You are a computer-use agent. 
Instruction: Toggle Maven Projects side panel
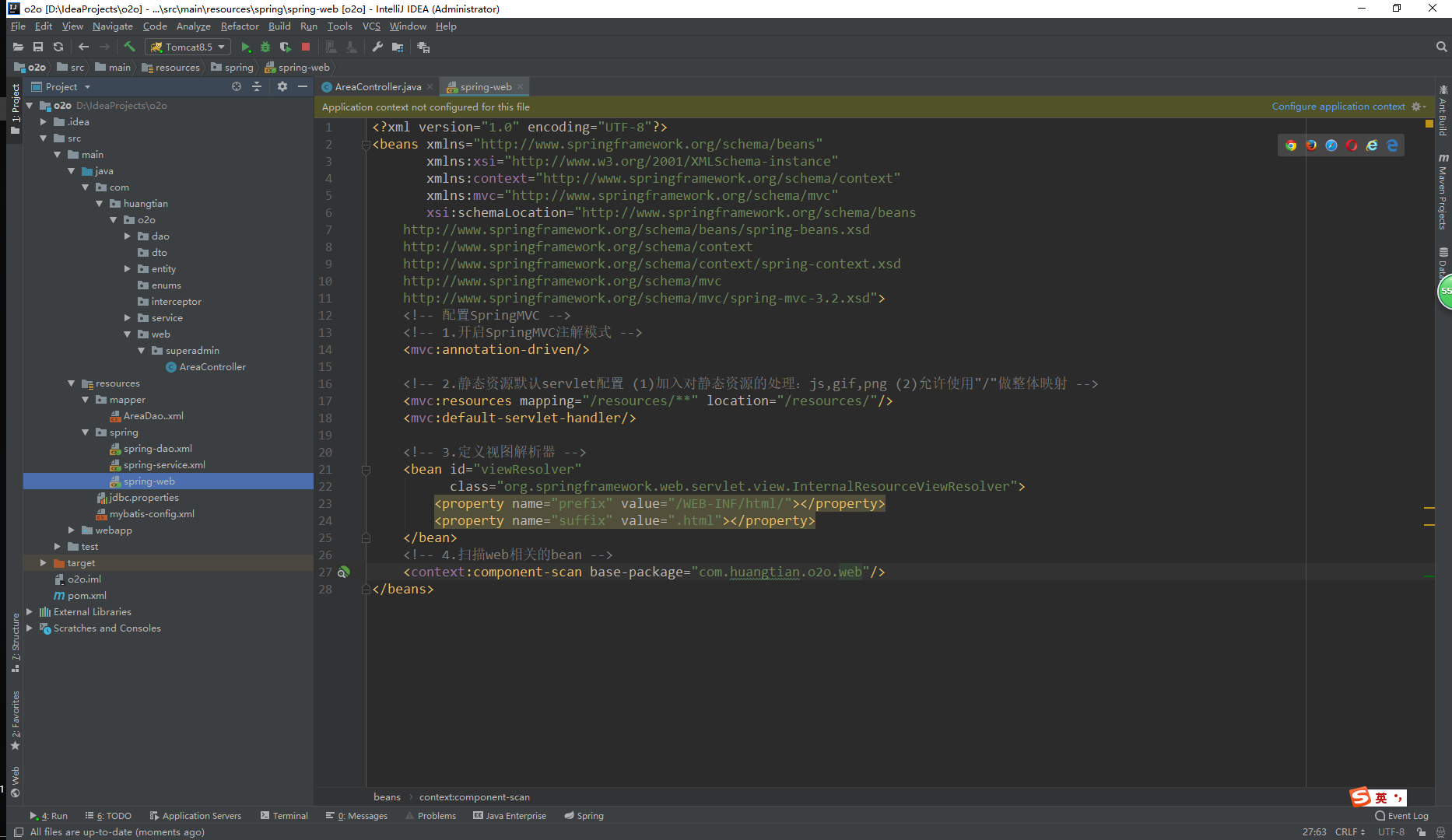point(1443,191)
